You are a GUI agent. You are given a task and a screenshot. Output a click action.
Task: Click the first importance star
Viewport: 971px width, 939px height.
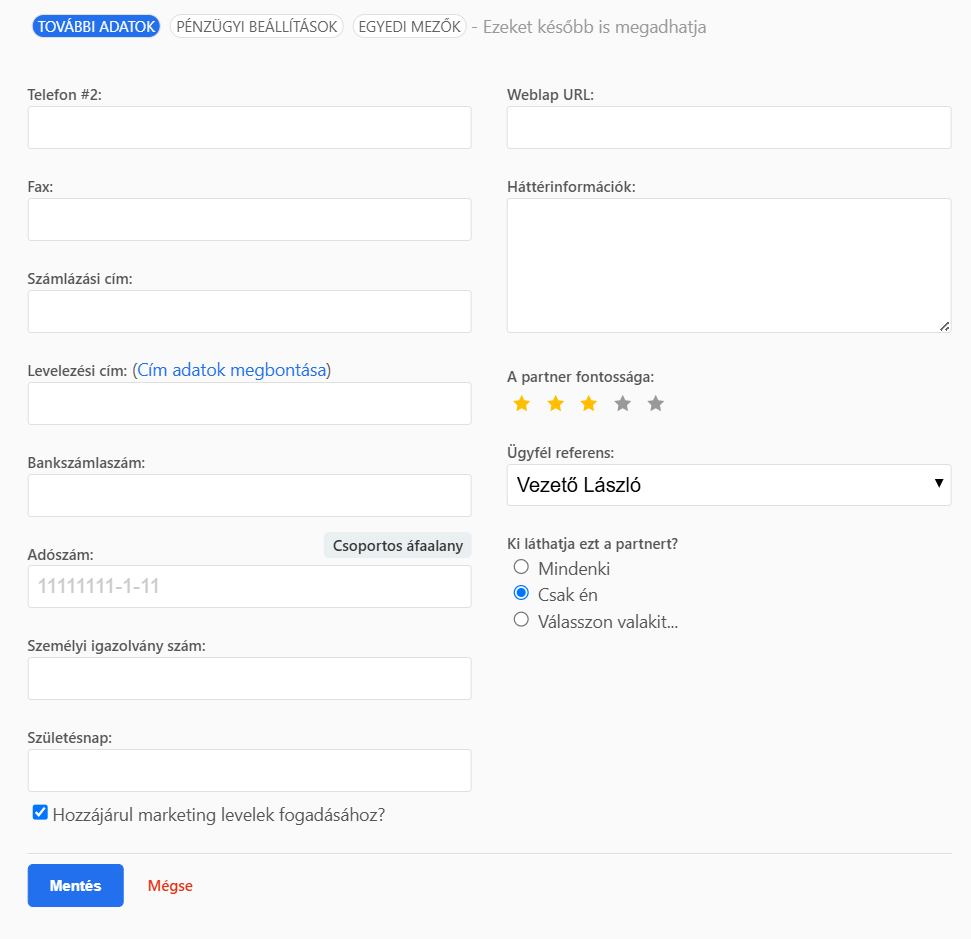[x=521, y=403]
